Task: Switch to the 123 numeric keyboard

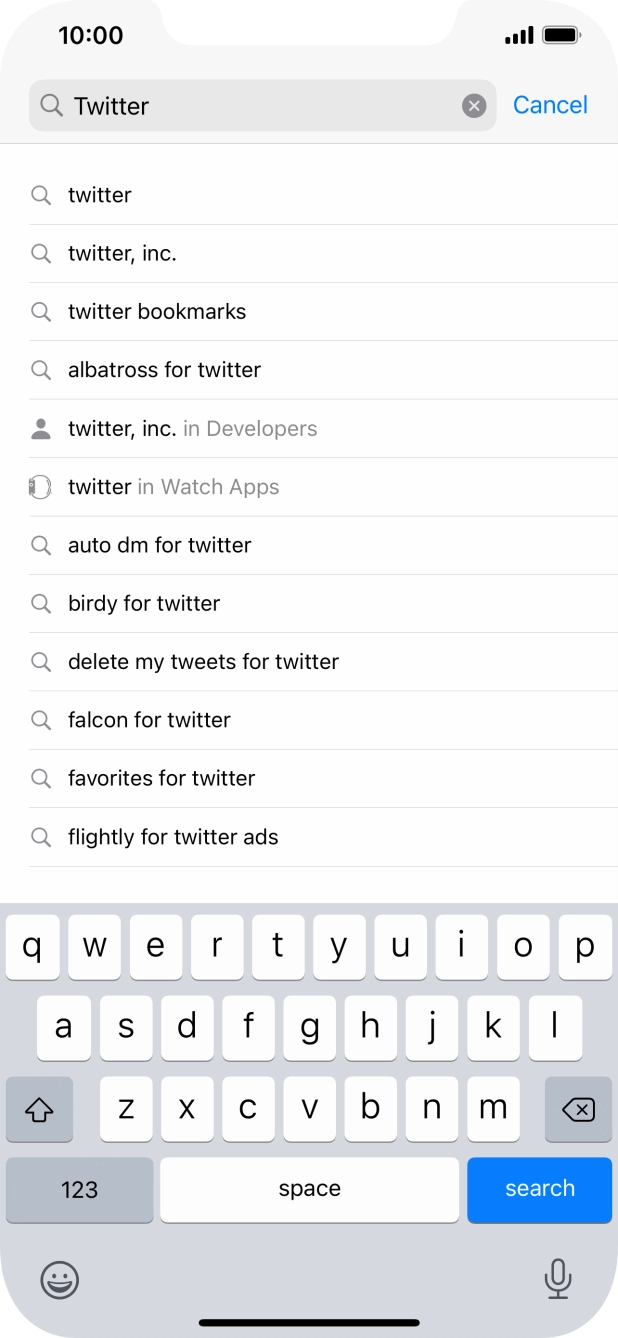Action: [79, 1189]
